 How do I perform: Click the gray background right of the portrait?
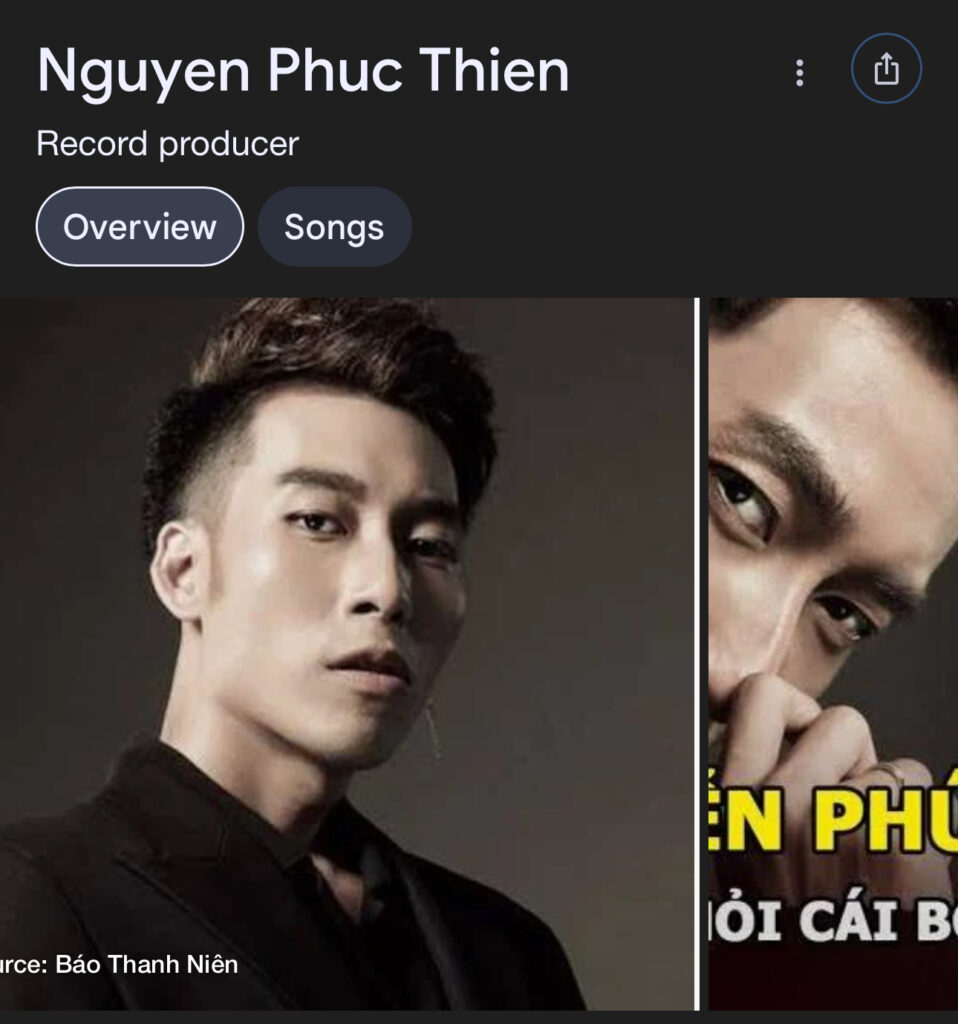click(601, 588)
